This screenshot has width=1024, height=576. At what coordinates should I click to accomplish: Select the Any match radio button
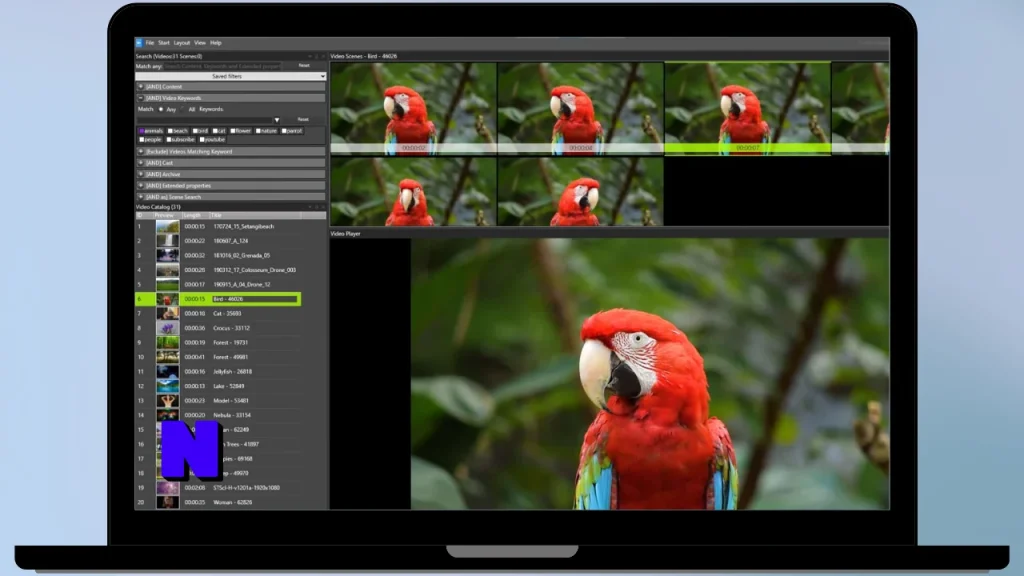pos(161,109)
